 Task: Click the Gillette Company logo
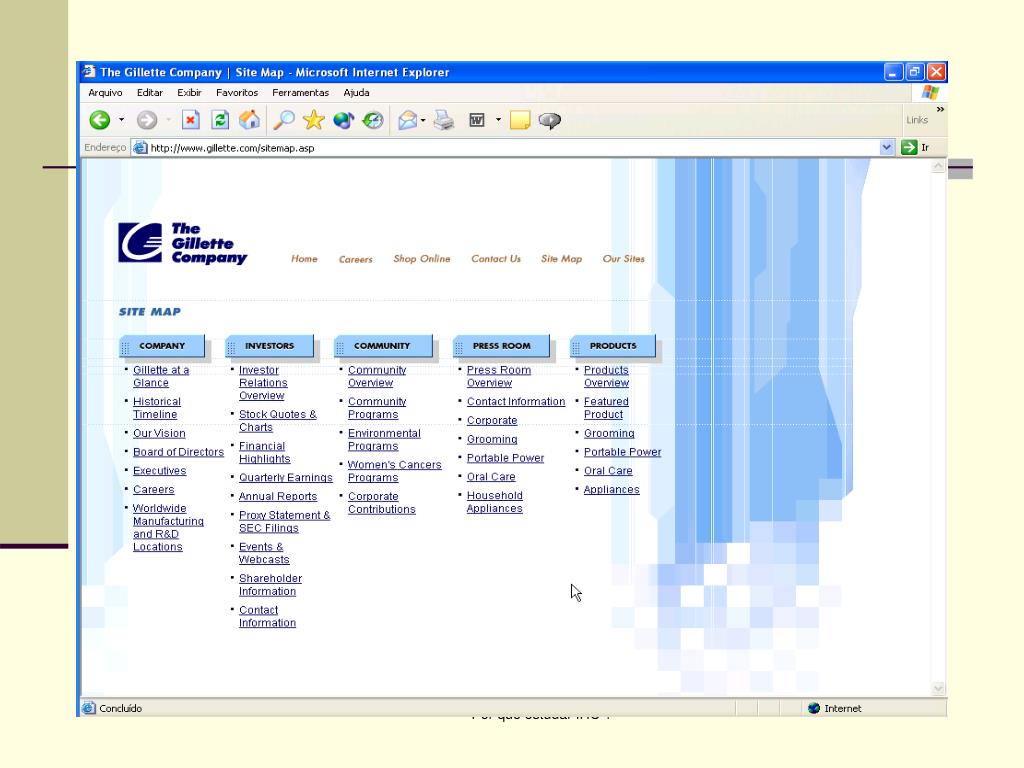(182, 243)
